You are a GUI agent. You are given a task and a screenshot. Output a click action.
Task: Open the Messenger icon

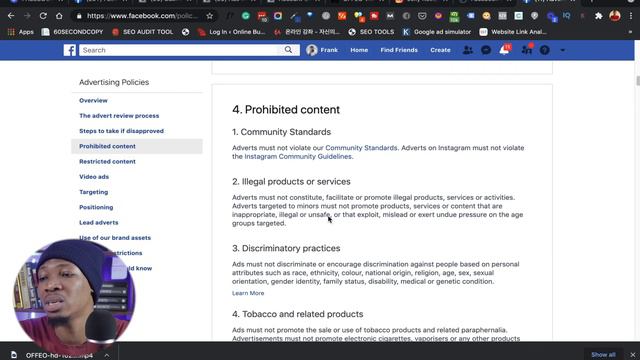(486, 50)
